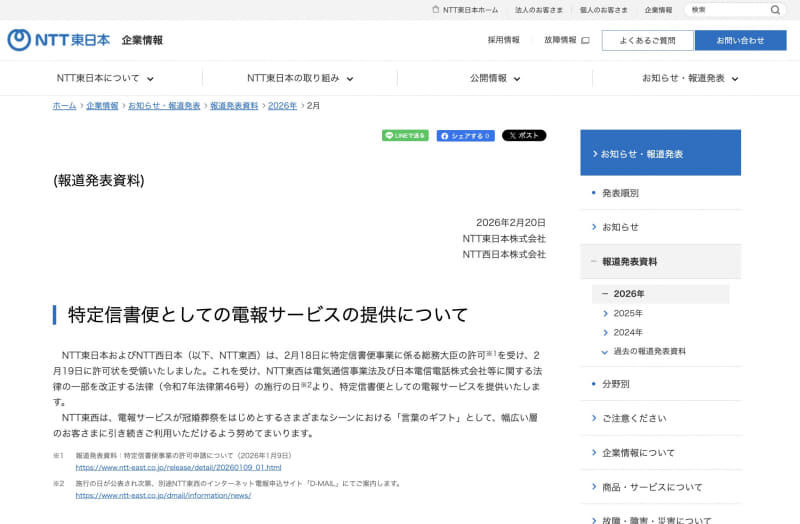Image resolution: width=800 pixels, height=524 pixels.
Task: Expand the NTT東日本について menu
Action: pos(105,78)
